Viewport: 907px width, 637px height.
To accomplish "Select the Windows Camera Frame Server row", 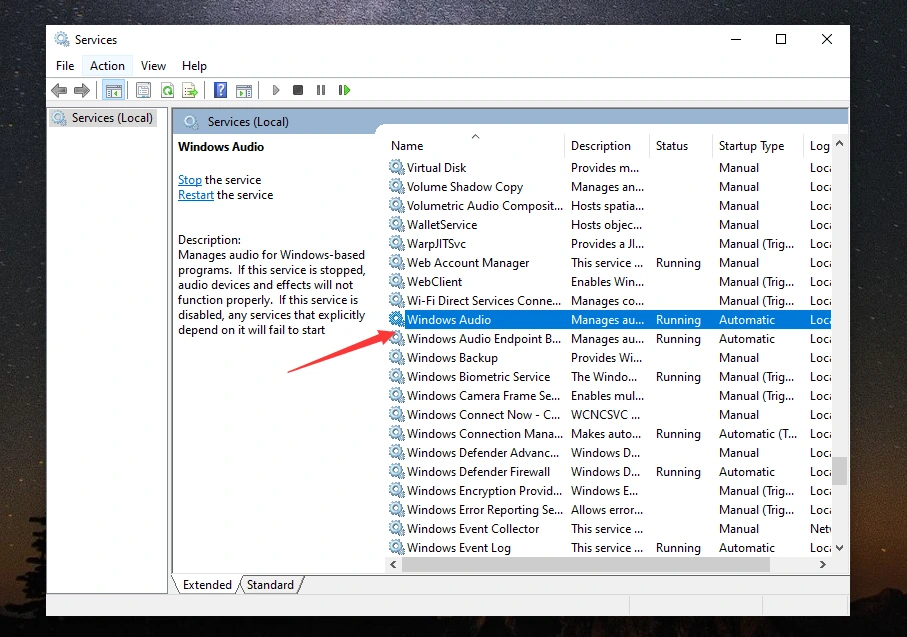I will pos(609,396).
